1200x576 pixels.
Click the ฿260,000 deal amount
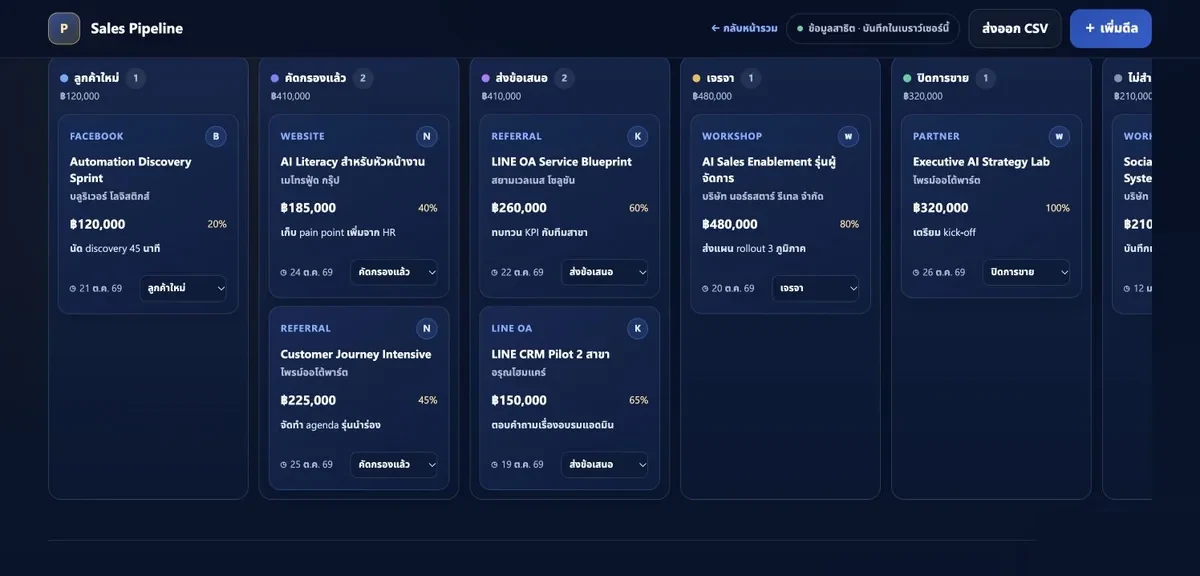tap(519, 208)
